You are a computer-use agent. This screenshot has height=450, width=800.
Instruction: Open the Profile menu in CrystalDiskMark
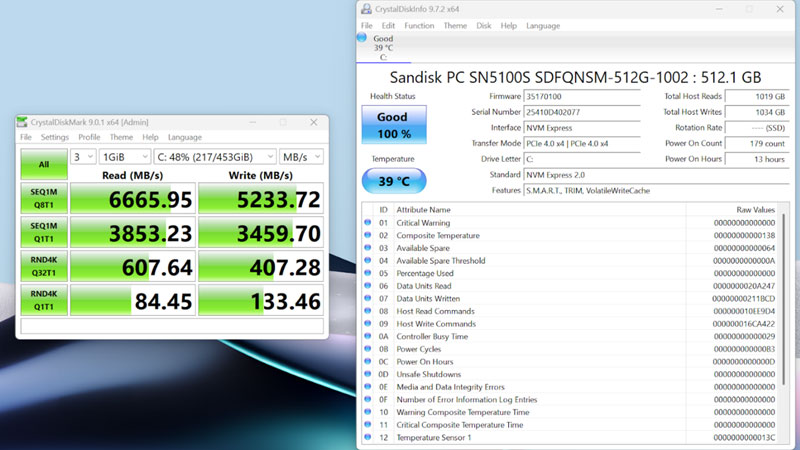click(x=89, y=137)
